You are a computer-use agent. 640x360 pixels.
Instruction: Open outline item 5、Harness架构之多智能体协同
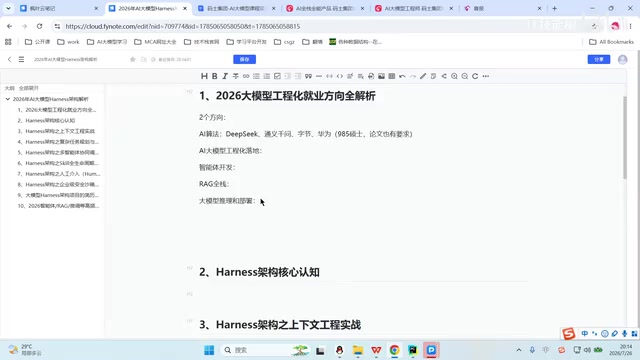[58, 152]
